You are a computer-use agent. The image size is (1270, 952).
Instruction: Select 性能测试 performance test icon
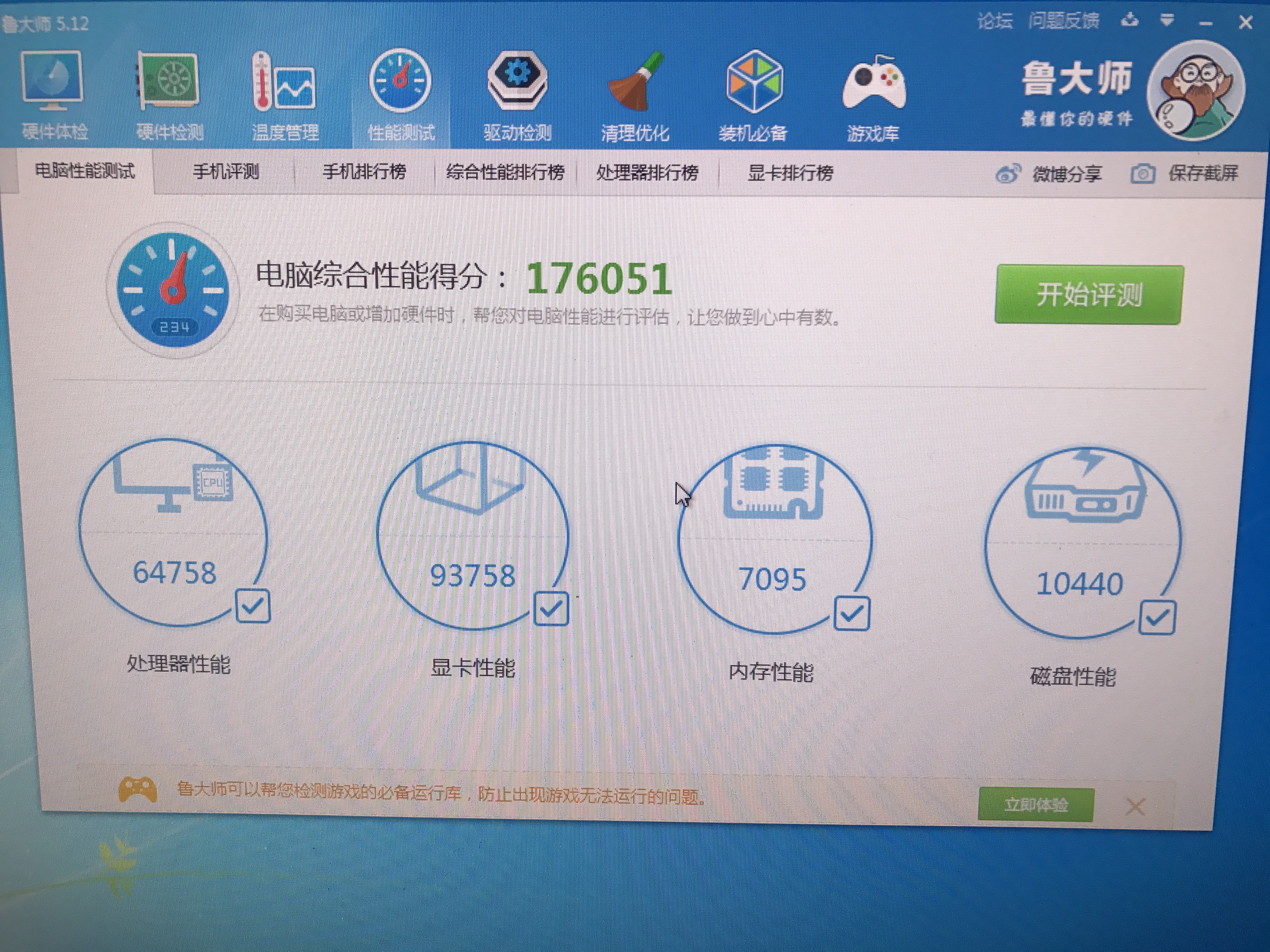(401, 95)
